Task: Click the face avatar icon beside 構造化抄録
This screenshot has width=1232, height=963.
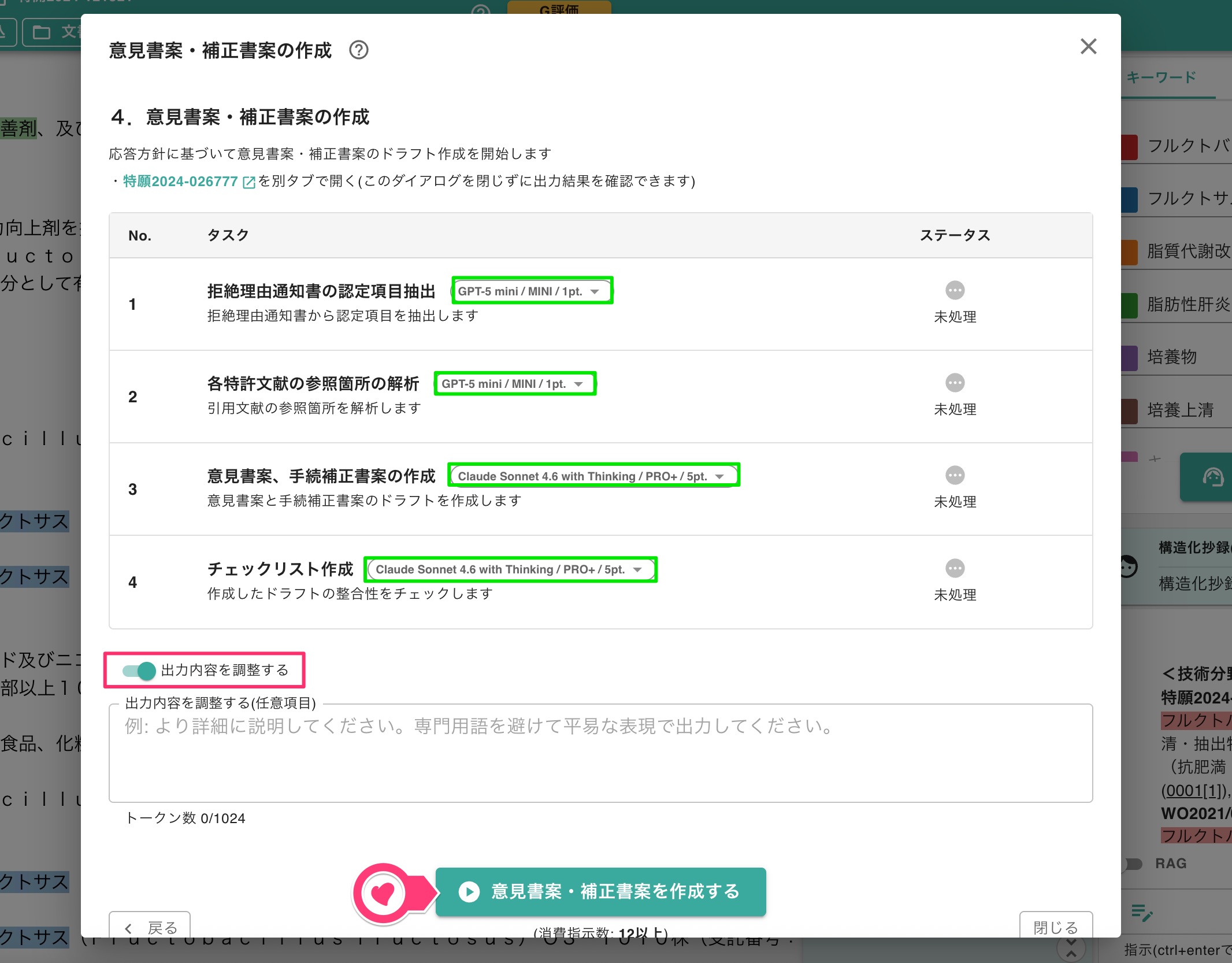Action: (x=1129, y=566)
